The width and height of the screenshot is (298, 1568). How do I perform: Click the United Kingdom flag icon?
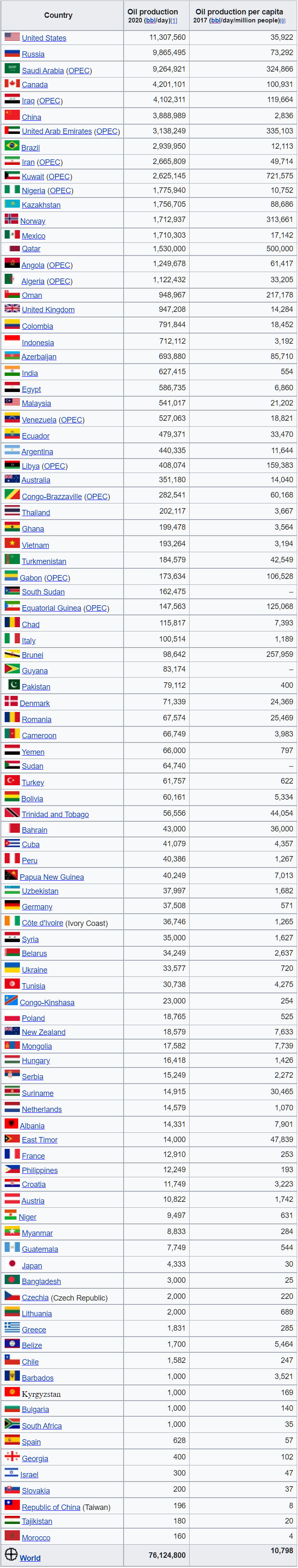tap(12, 309)
